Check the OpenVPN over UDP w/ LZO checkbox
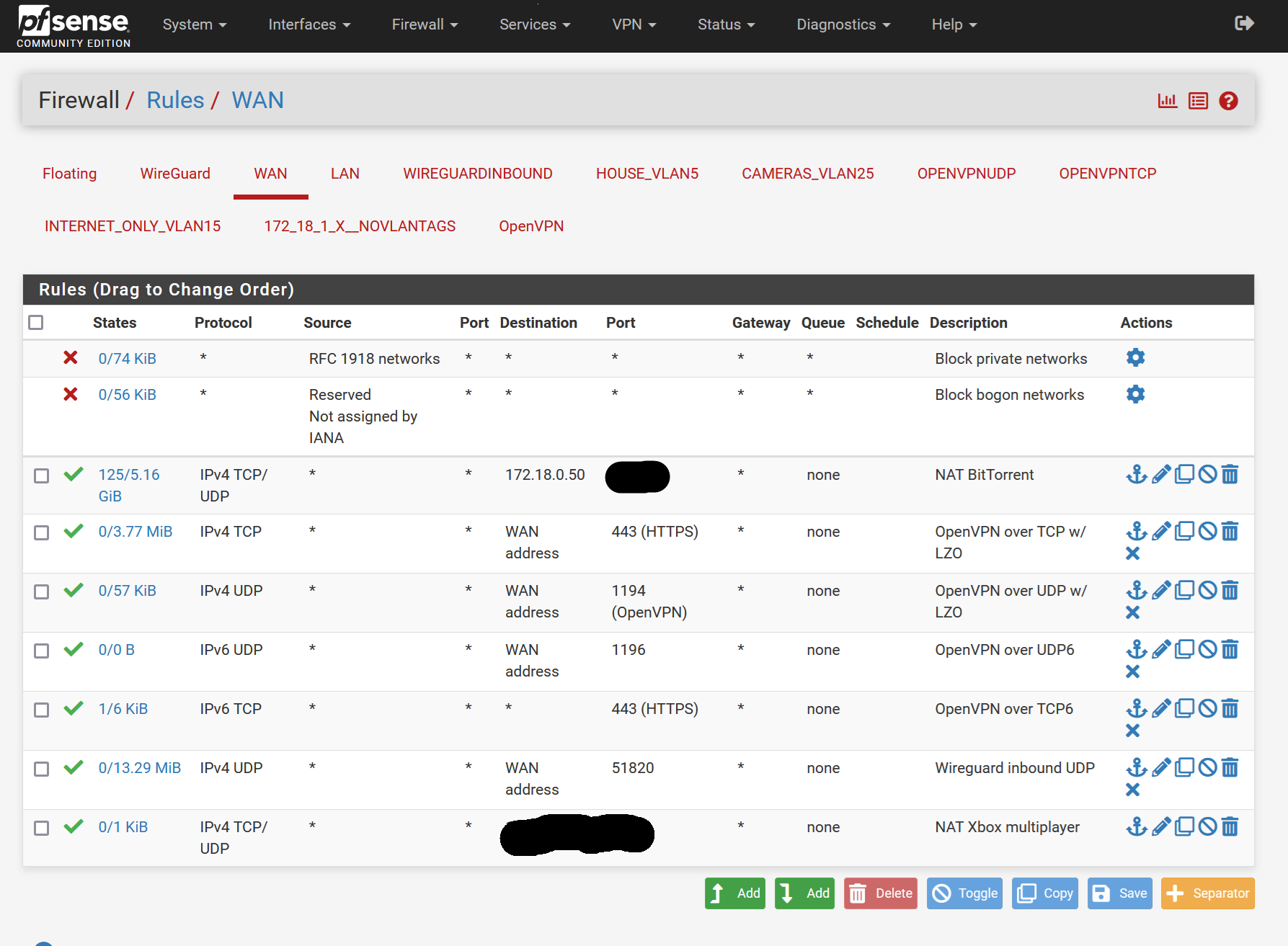Viewport: 1288px width, 946px height. pos(42,592)
